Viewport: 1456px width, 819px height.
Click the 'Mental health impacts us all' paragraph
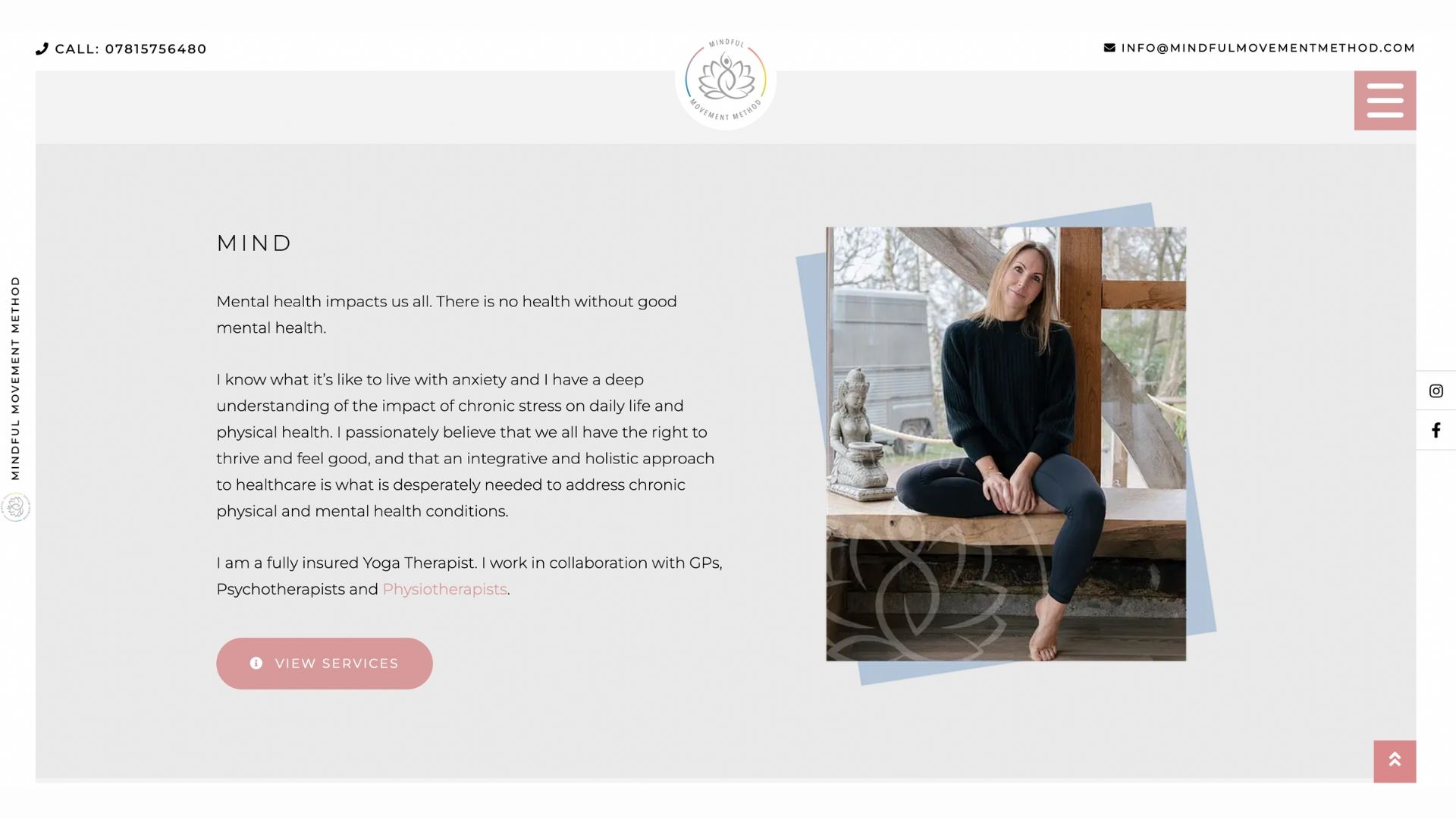coord(447,315)
